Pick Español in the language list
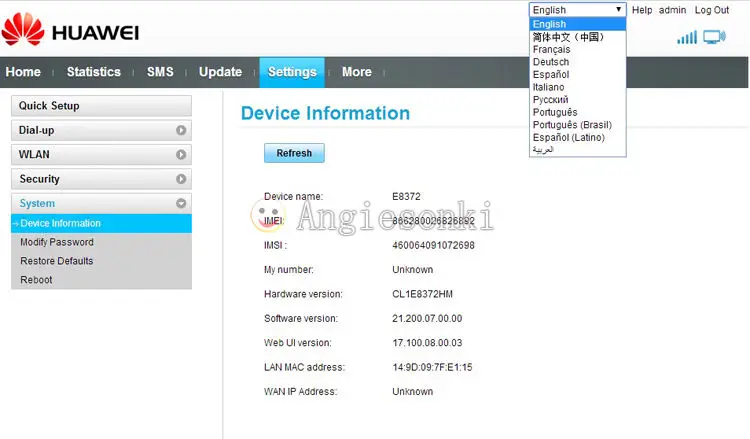Screen dimensions: 750x439 click(577, 75)
